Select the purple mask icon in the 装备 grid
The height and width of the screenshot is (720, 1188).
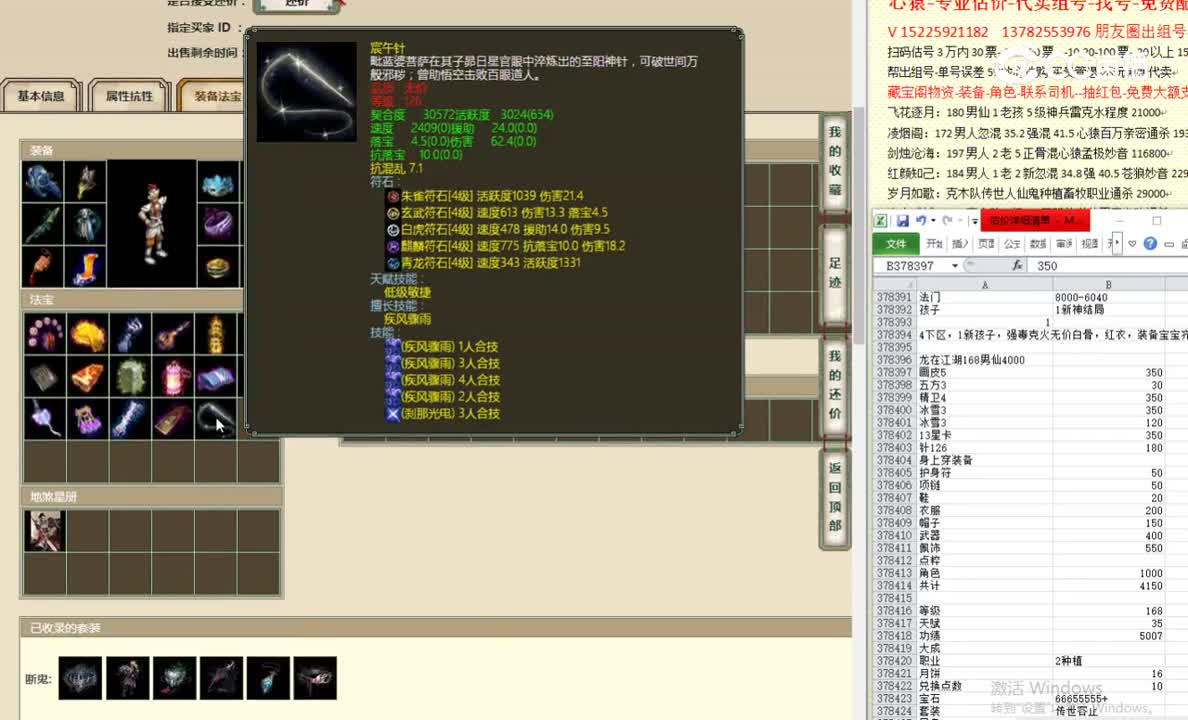219,224
